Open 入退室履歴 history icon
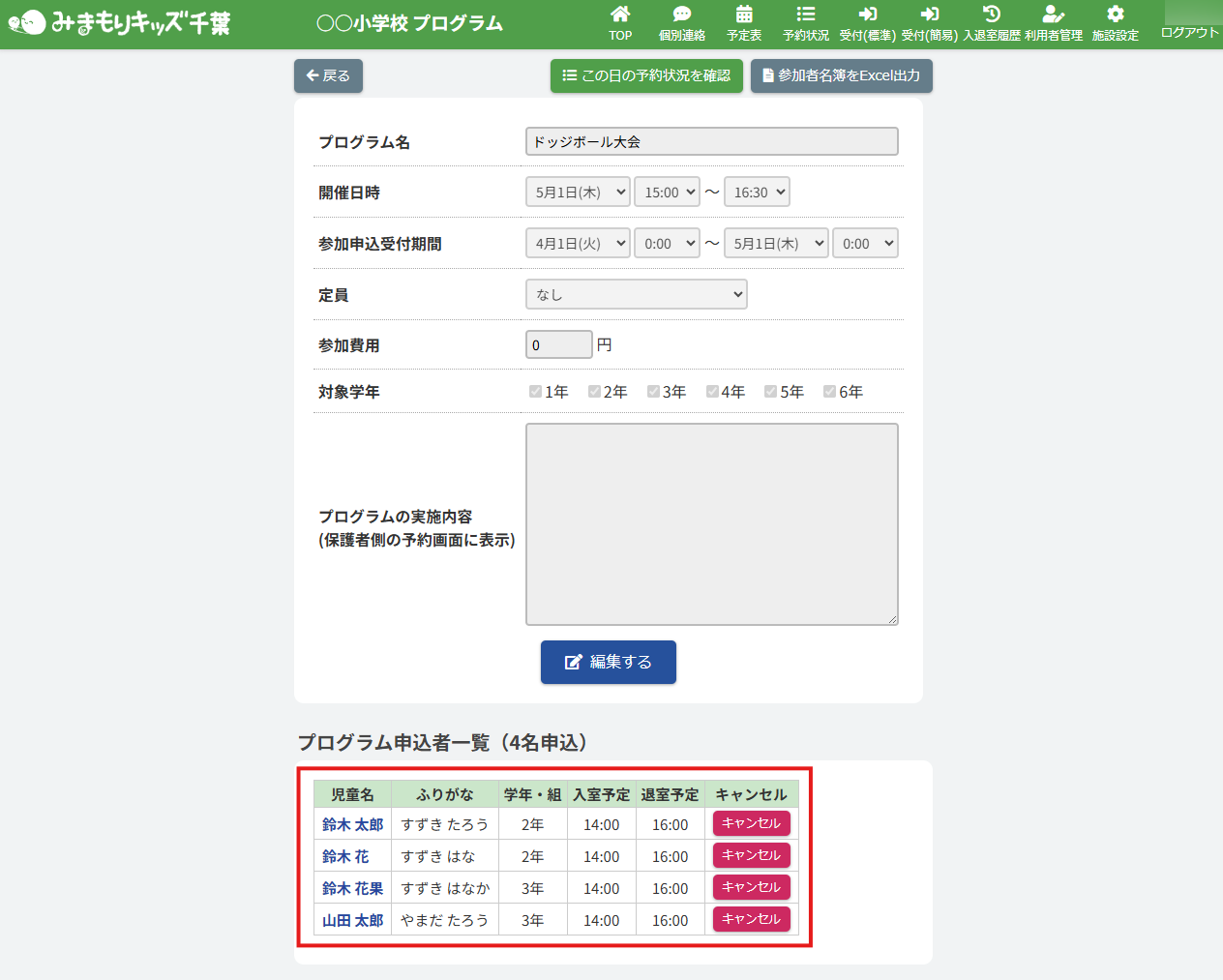Screen dimensions: 1223x980 [x=992, y=15]
